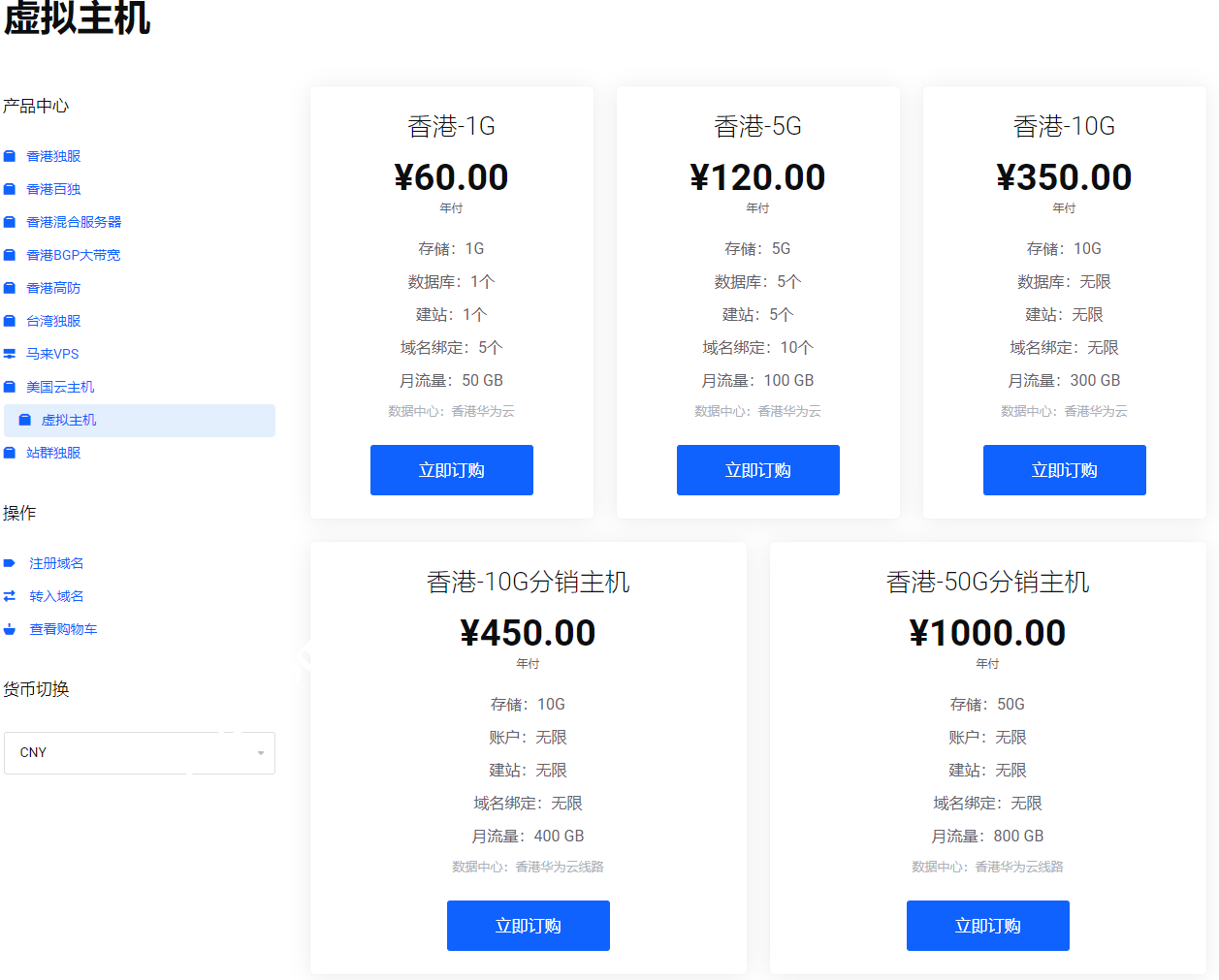Click the tag icon beside 注册域名
The image size is (1219, 980).
[x=10, y=563]
